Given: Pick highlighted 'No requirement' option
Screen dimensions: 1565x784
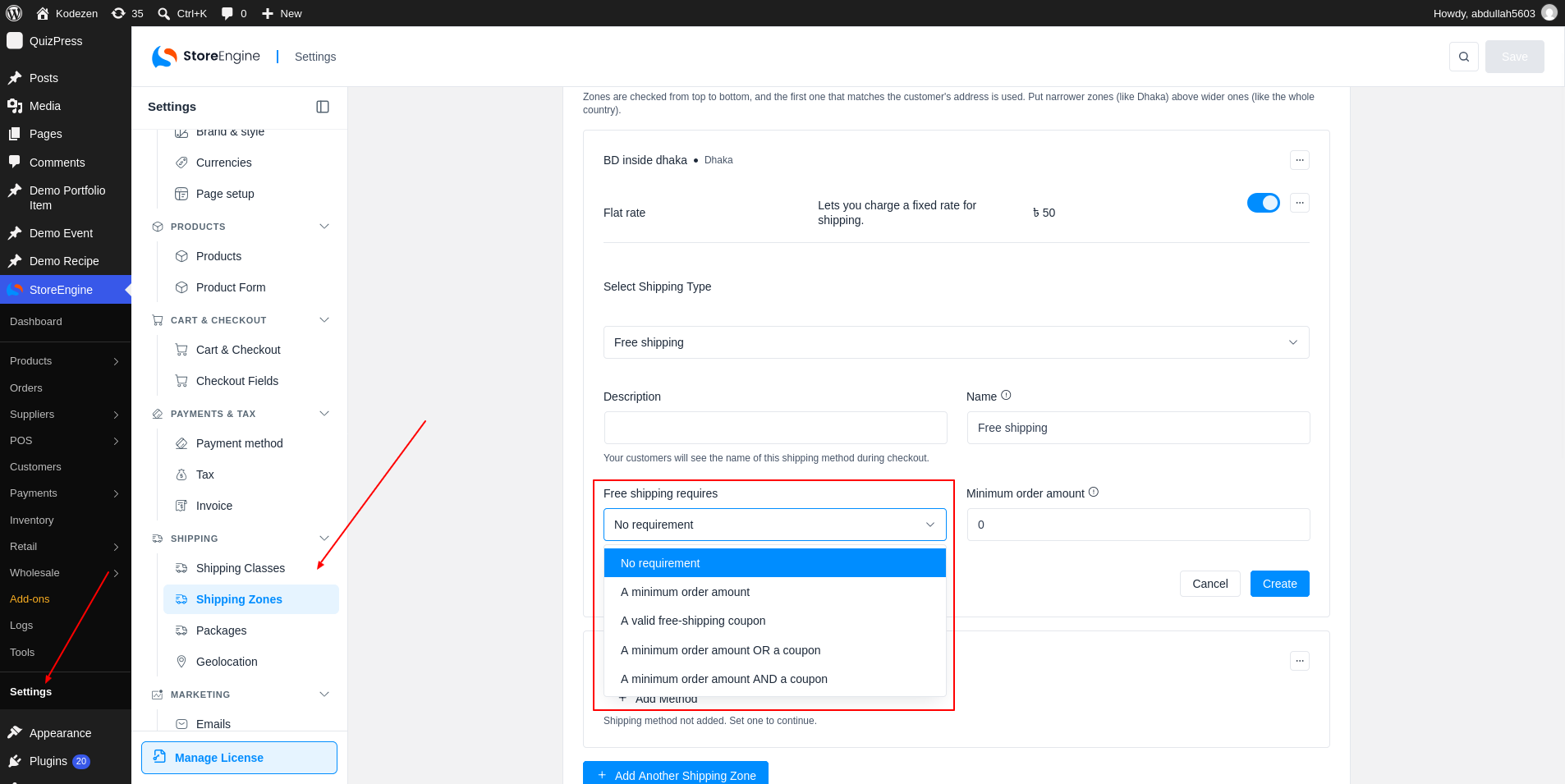Looking at the screenshot, I should point(775,563).
